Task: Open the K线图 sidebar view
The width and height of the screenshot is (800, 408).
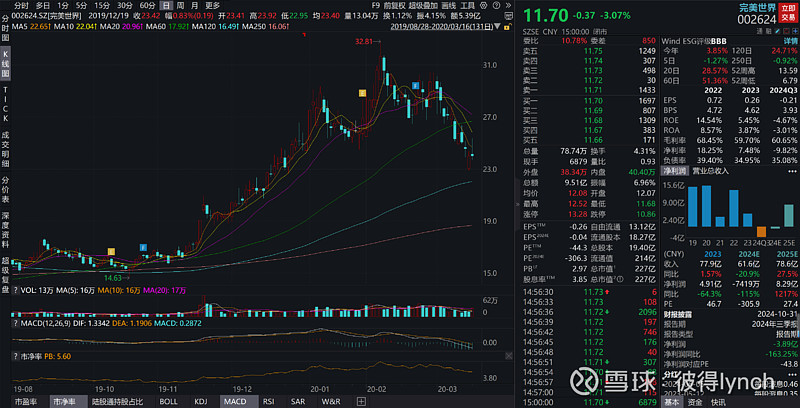Action: pos(5,64)
